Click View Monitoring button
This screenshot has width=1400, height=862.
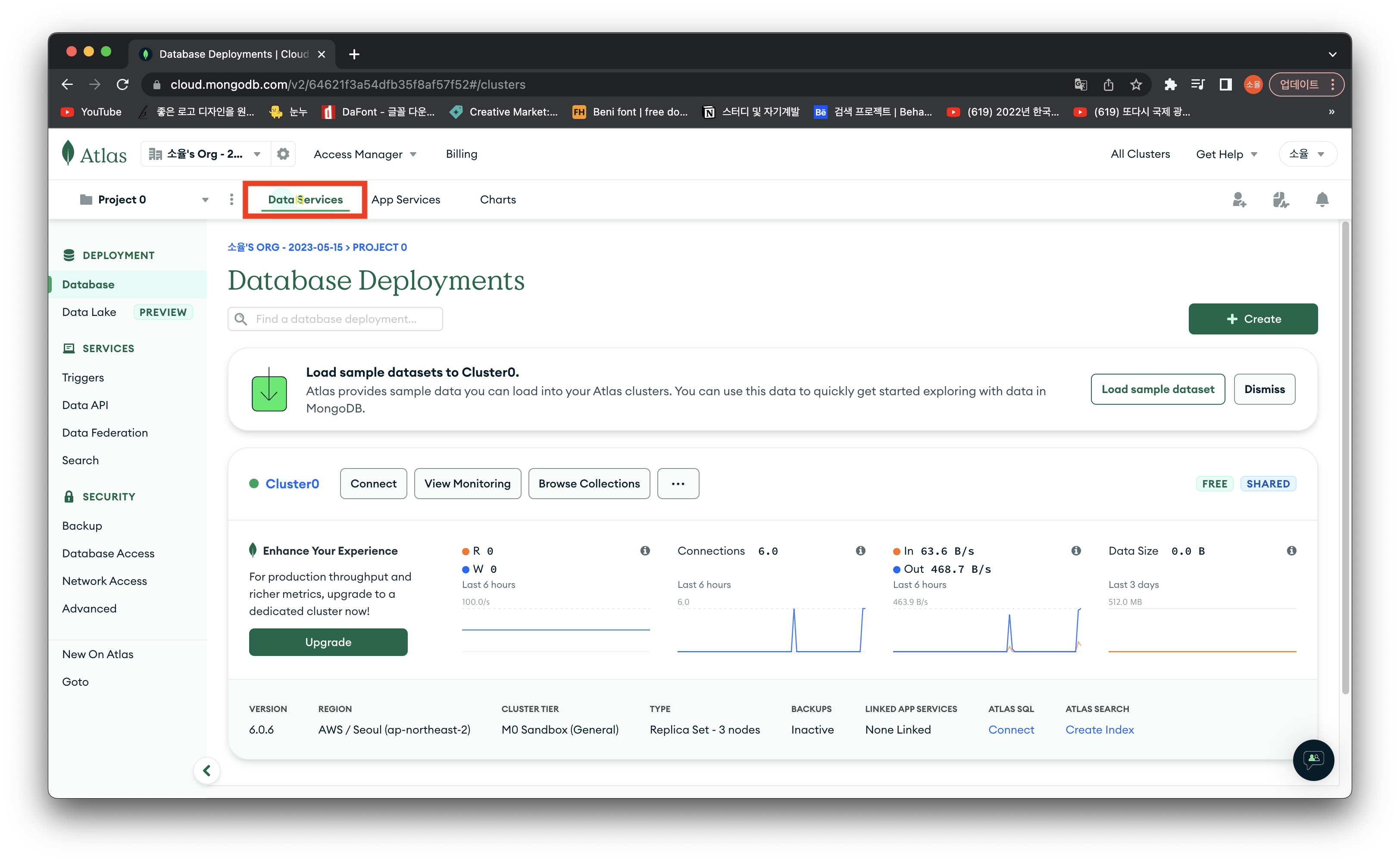[467, 484]
